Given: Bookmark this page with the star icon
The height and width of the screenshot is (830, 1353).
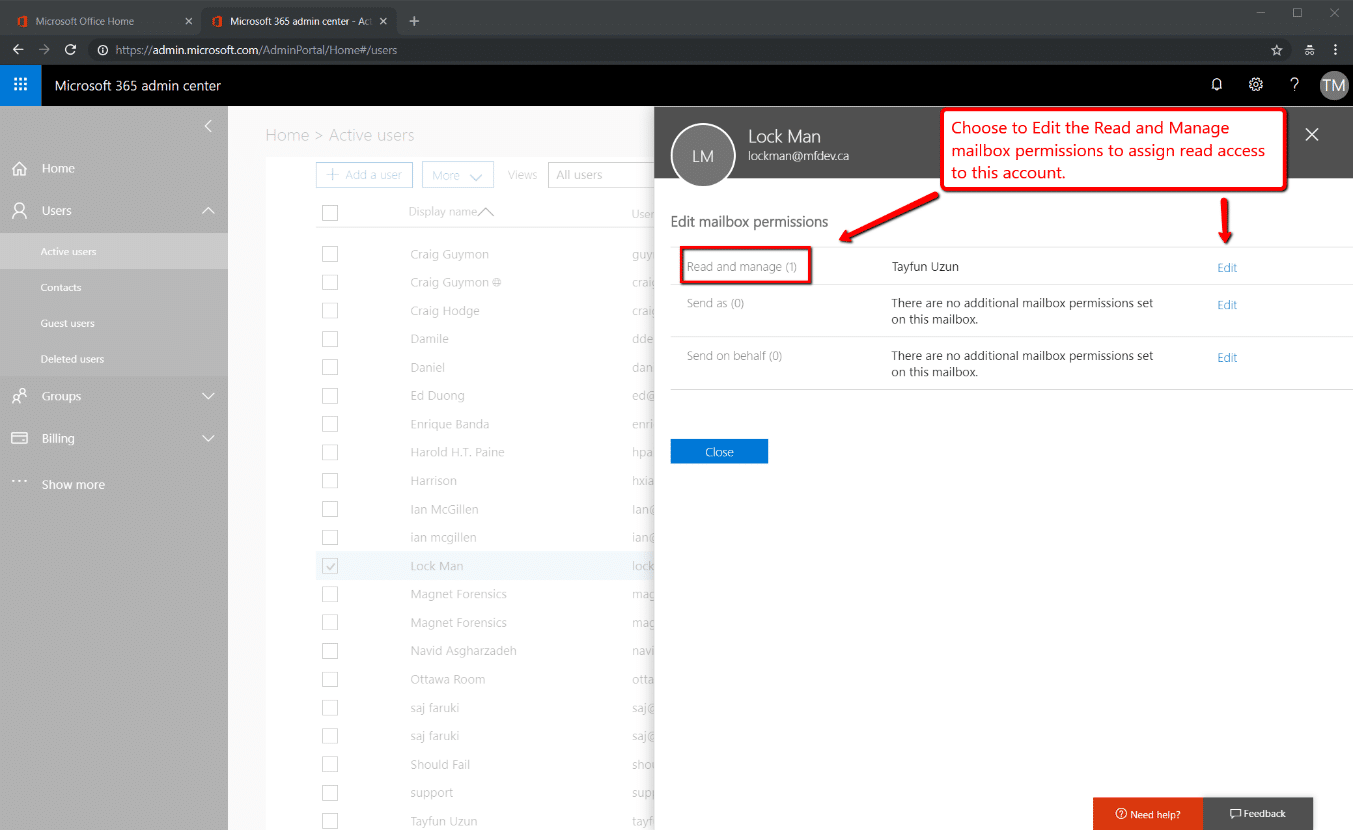Looking at the screenshot, I should click(1276, 50).
